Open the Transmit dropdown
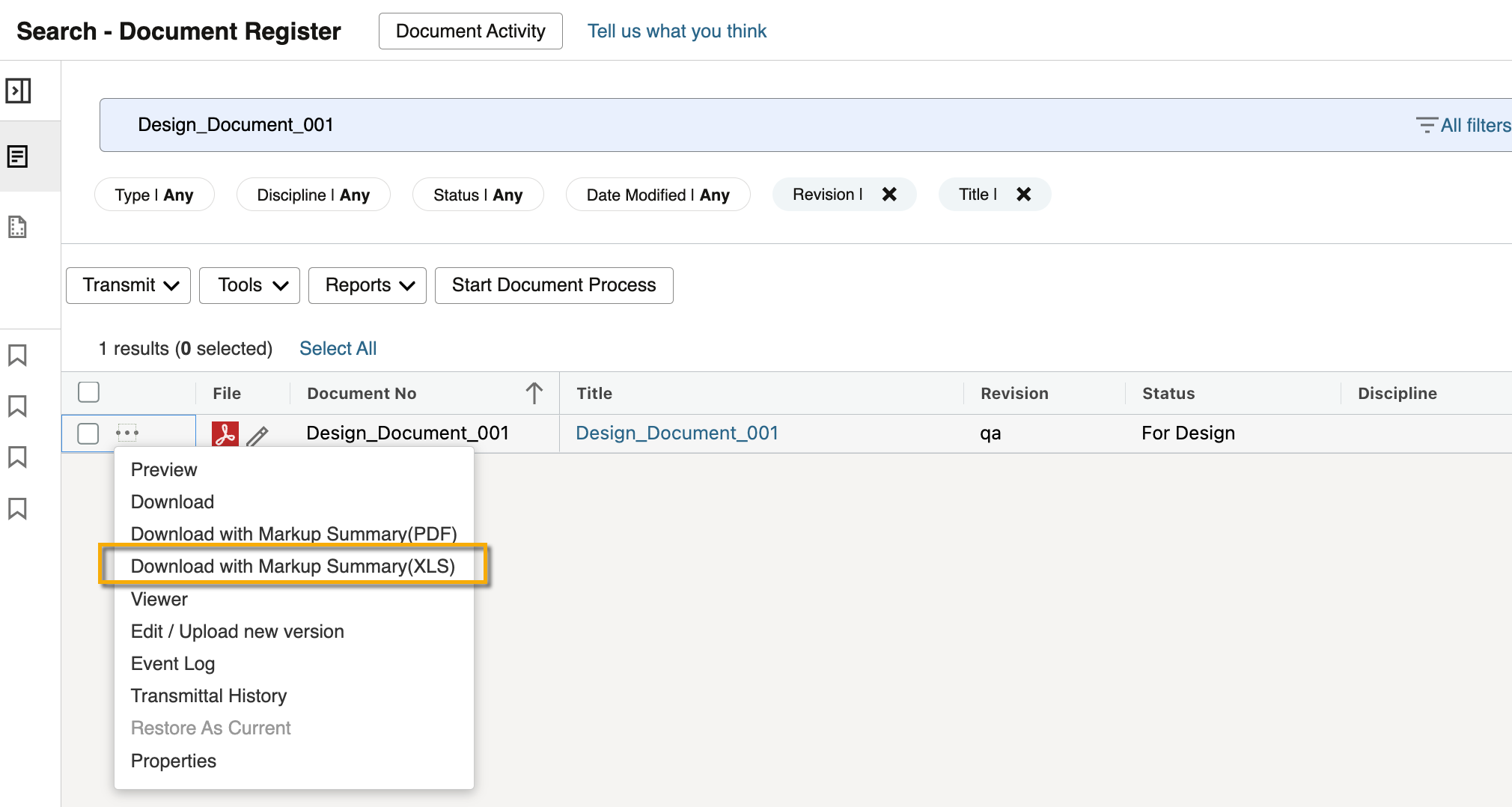 coord(129,285)
